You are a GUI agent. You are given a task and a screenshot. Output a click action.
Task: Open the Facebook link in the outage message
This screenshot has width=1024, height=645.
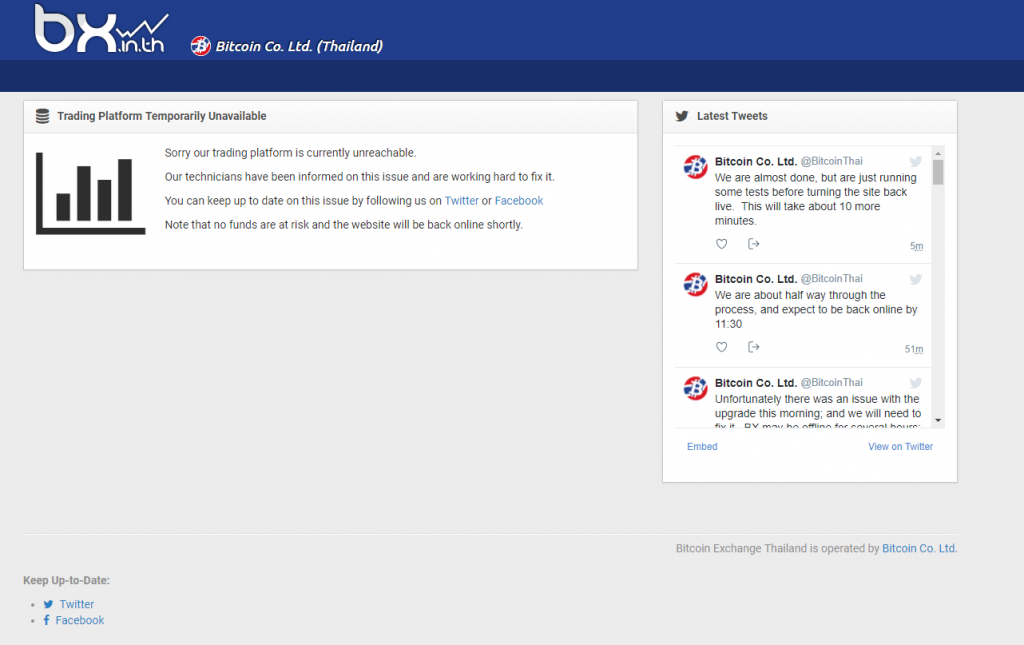tap(519, 201)
